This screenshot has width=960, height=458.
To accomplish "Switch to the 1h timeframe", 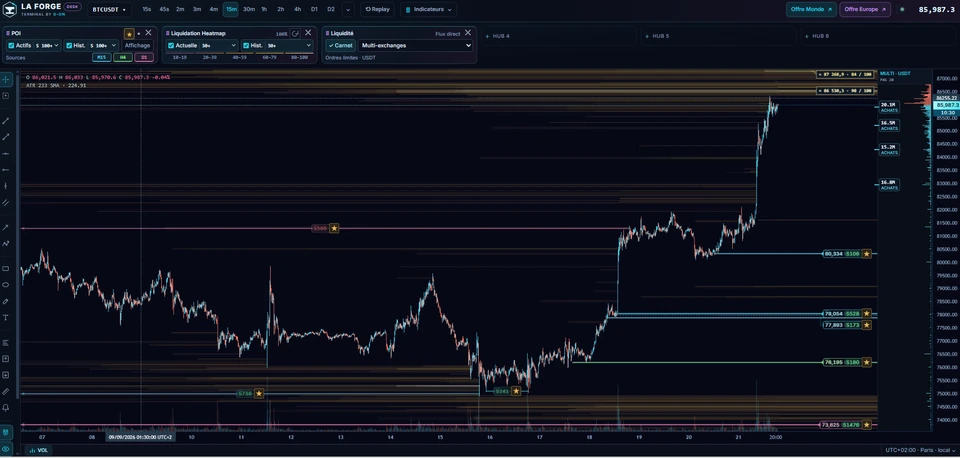I will [x=264, y=9].
